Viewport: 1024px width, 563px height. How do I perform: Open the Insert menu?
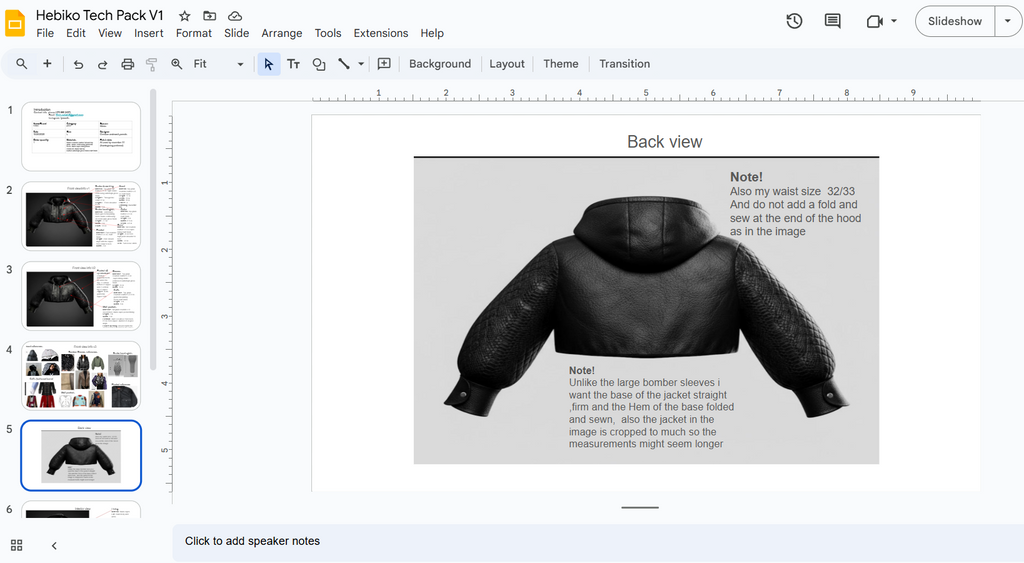(148, 33)
